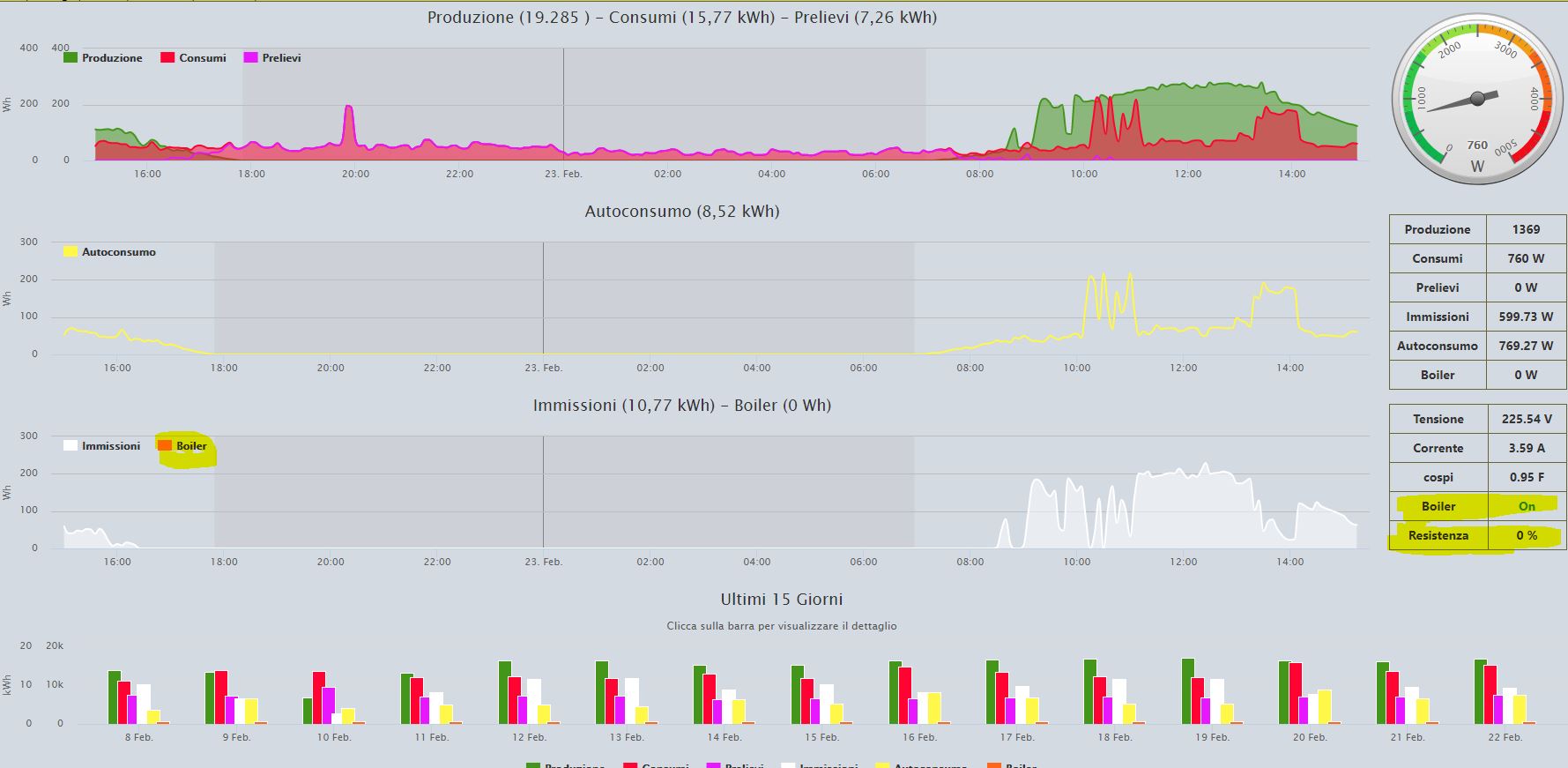Click the 'Autoconsumo (8,52 kWh)' chart title
Screen dimensions: 1568x768
(x=682, y=212)
